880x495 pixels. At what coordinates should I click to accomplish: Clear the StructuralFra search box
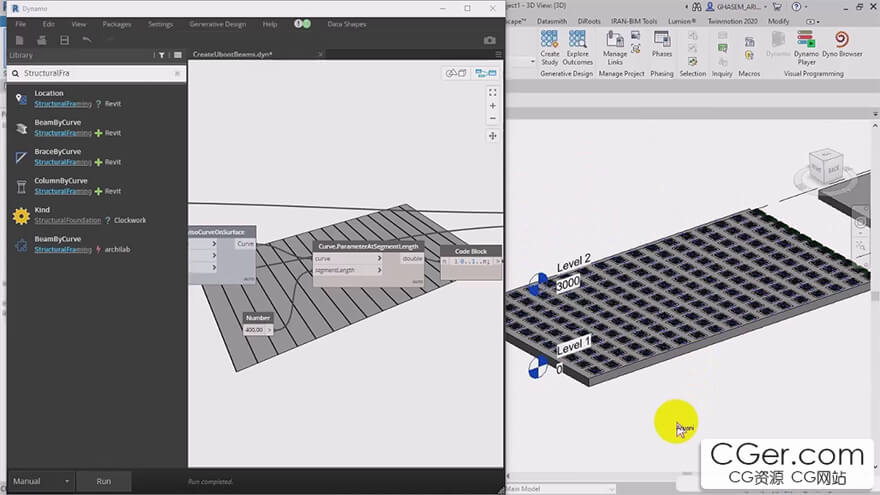click(x=177, y=74)
